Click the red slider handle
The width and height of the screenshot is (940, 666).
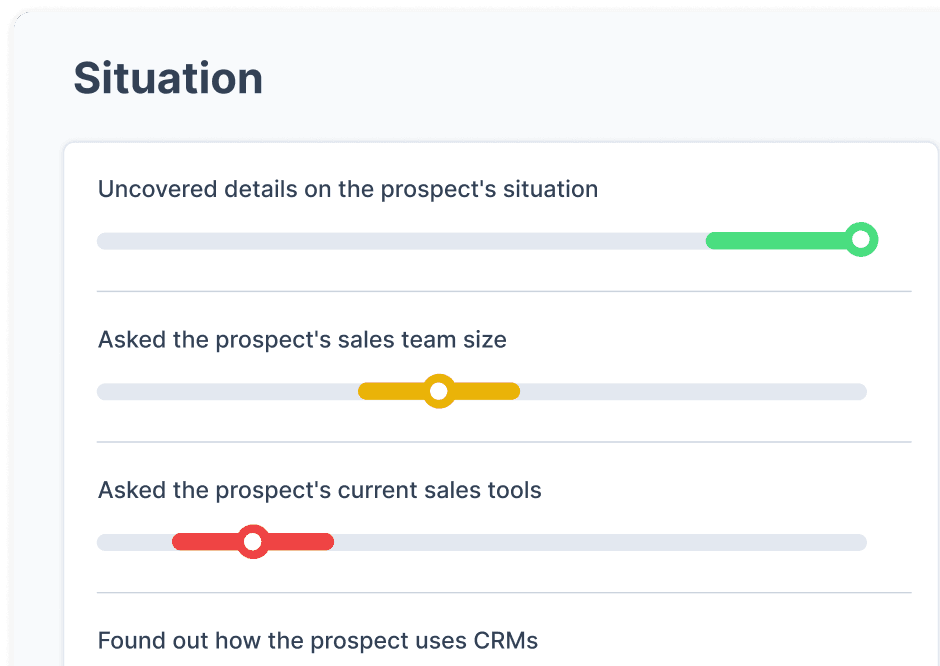pyautogui.click(x=253, y=541)
